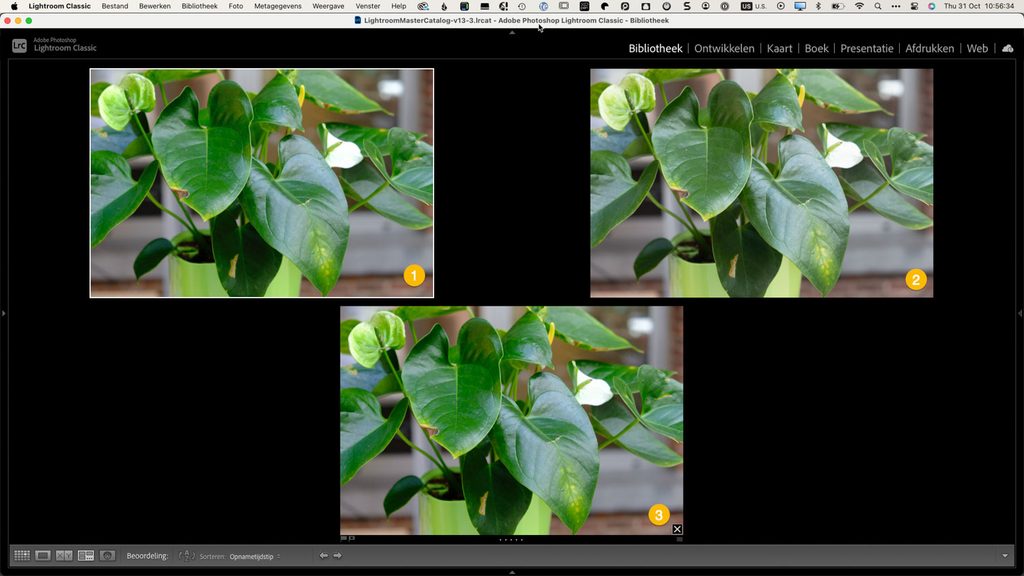
Task: Expand top panel with triangle above modules
Action: pos(512,32)
